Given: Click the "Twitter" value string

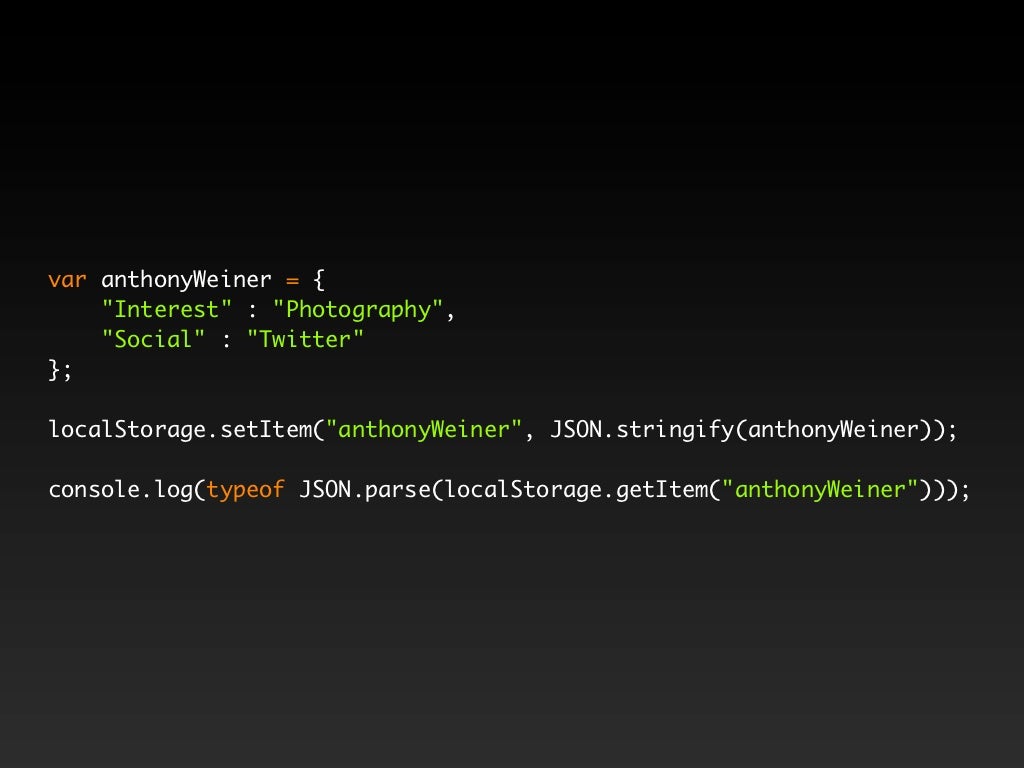Looking at the screenshot, I should coord(305,340).
